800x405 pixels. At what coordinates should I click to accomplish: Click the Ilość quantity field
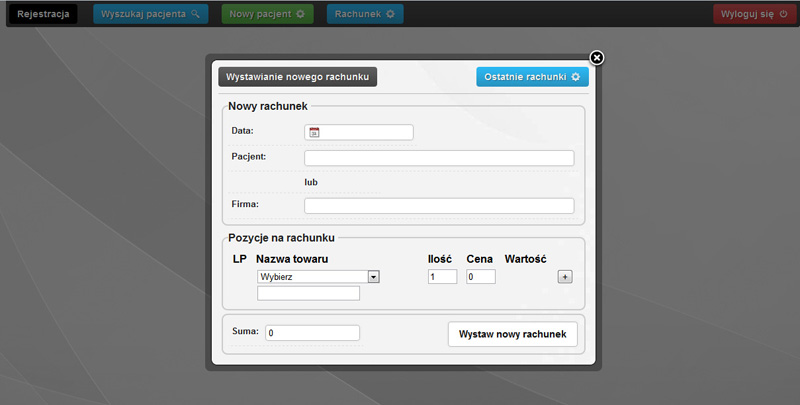click(x=442, y=277)
